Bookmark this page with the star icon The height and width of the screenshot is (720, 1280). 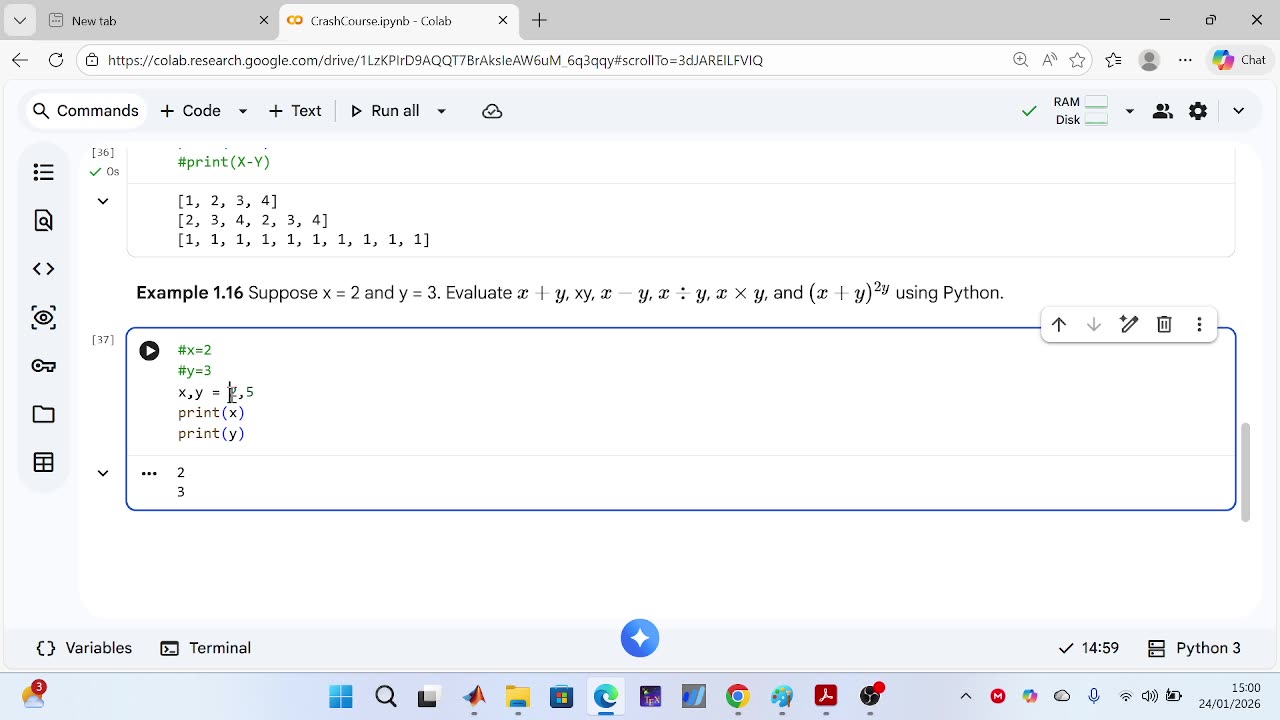[1077, 60]
